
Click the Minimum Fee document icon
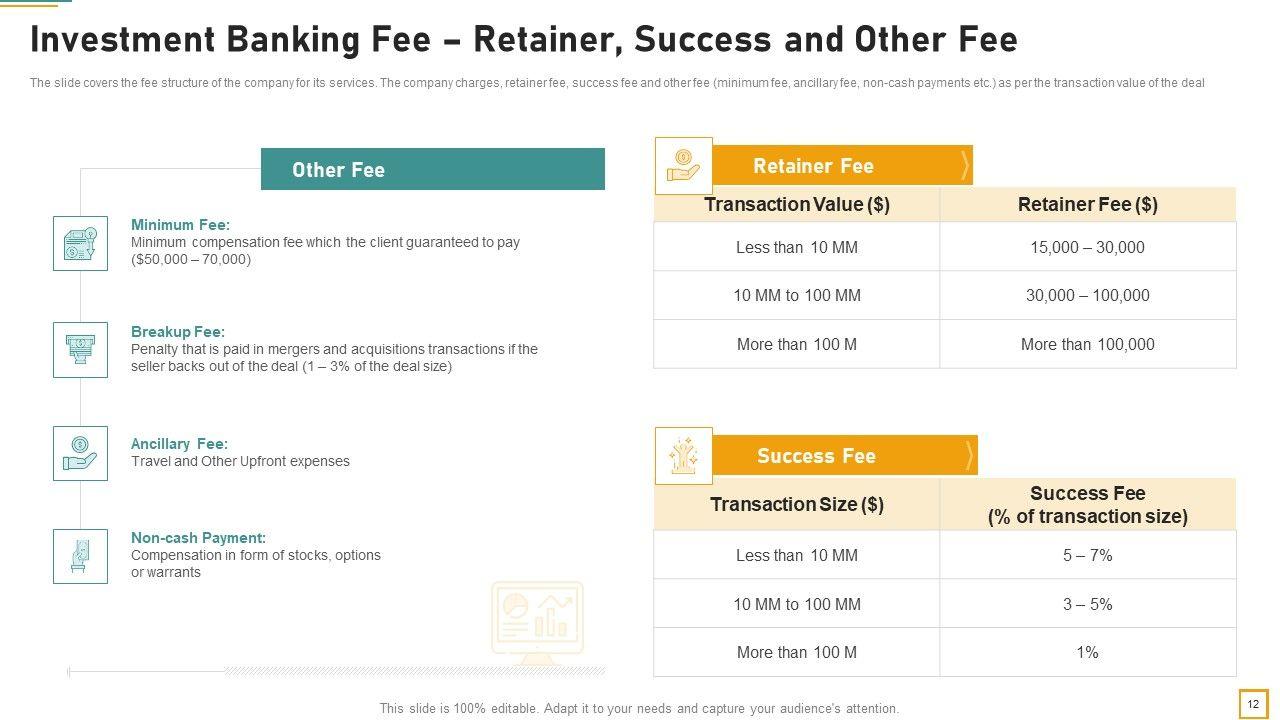pyautogui.click(x=80, y=243)
